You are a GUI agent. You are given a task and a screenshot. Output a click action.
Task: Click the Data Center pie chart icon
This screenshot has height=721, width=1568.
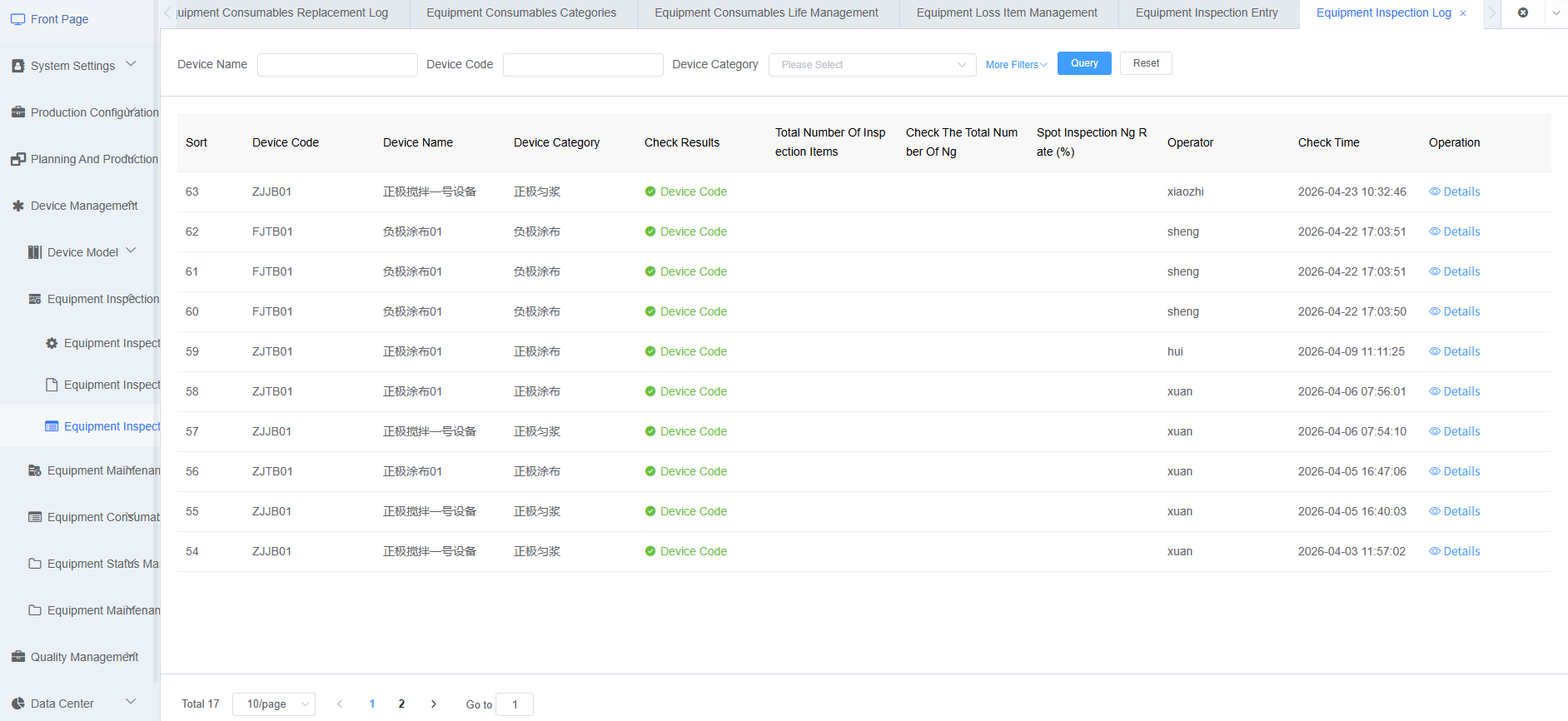pyautogui.click(x=18, y=704)
